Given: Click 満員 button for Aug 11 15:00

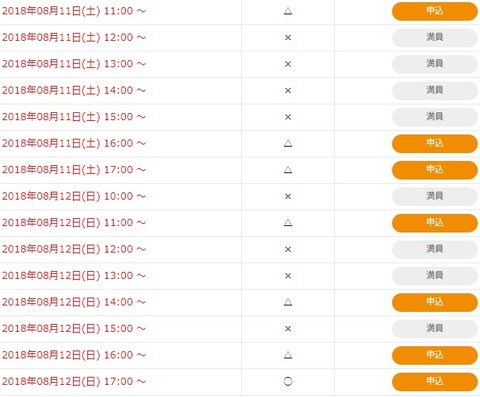Looking at the screenshot, I should click(x=435, y=117).
